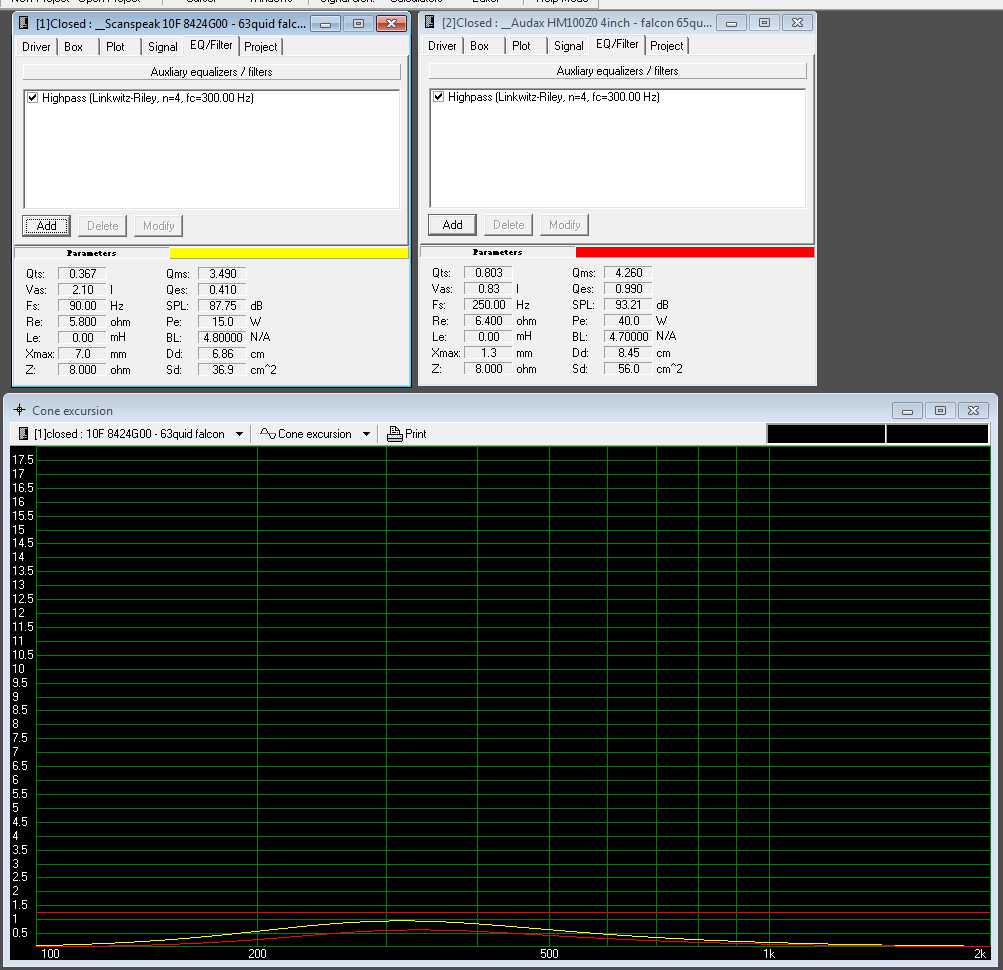Click Auxiliary equalizers / filters header in Scanspeak window
1003x970 pixels.
click(211, 72)
